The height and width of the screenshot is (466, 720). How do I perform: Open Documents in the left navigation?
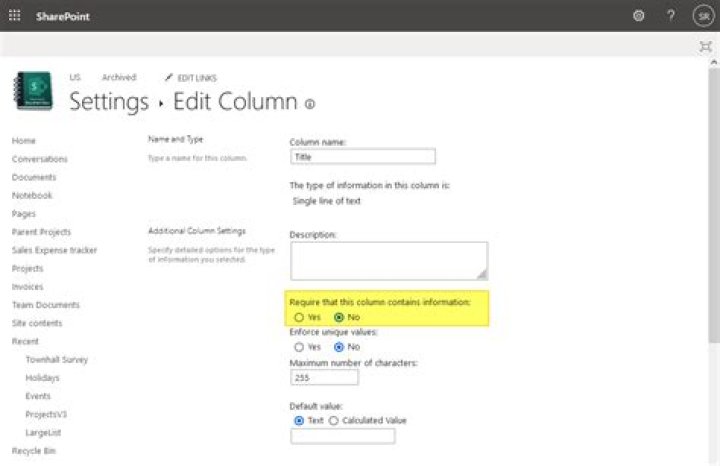click(34, 177)
